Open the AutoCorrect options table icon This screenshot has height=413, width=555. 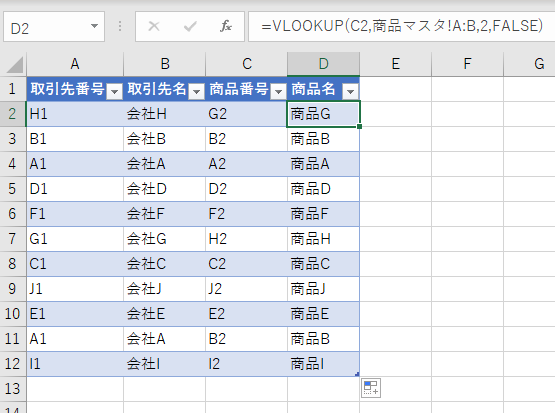(371, 388)
